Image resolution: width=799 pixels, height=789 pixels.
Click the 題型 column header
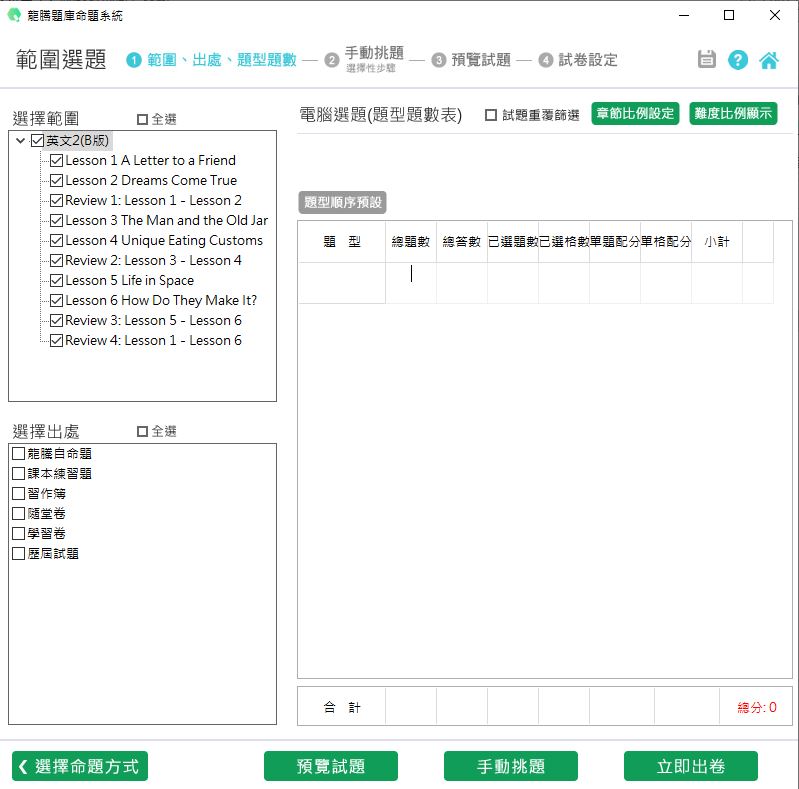(341, 242)
